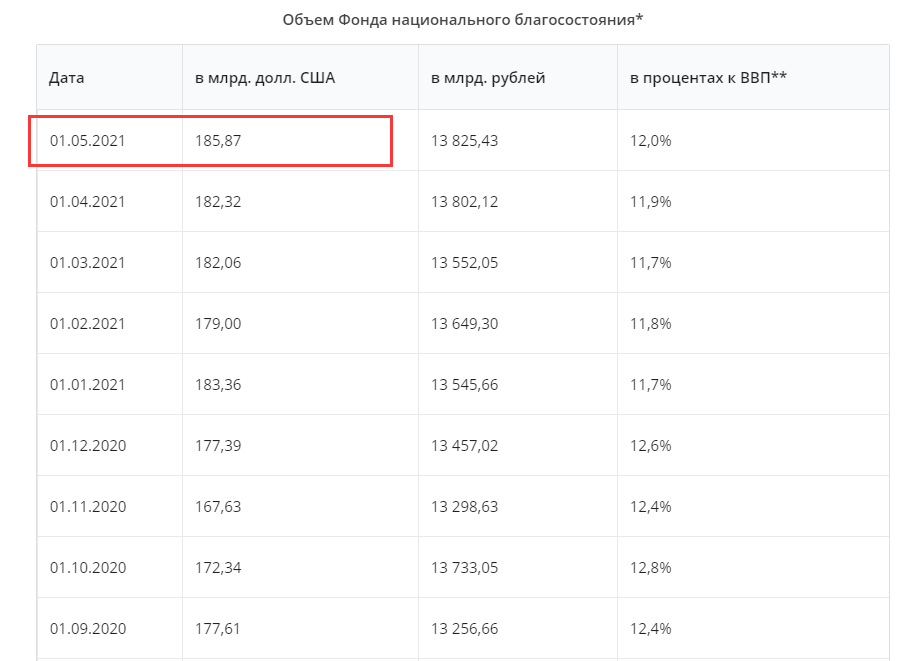The height and width of the screenshot is (661, 907).
Task: Select the dollar value 167,63
Action: point(218,507)
